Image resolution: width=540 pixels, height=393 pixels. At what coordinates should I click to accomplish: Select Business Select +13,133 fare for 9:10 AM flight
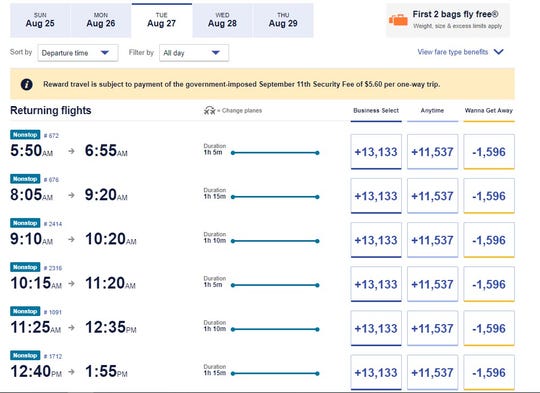[x=376, y=240]
